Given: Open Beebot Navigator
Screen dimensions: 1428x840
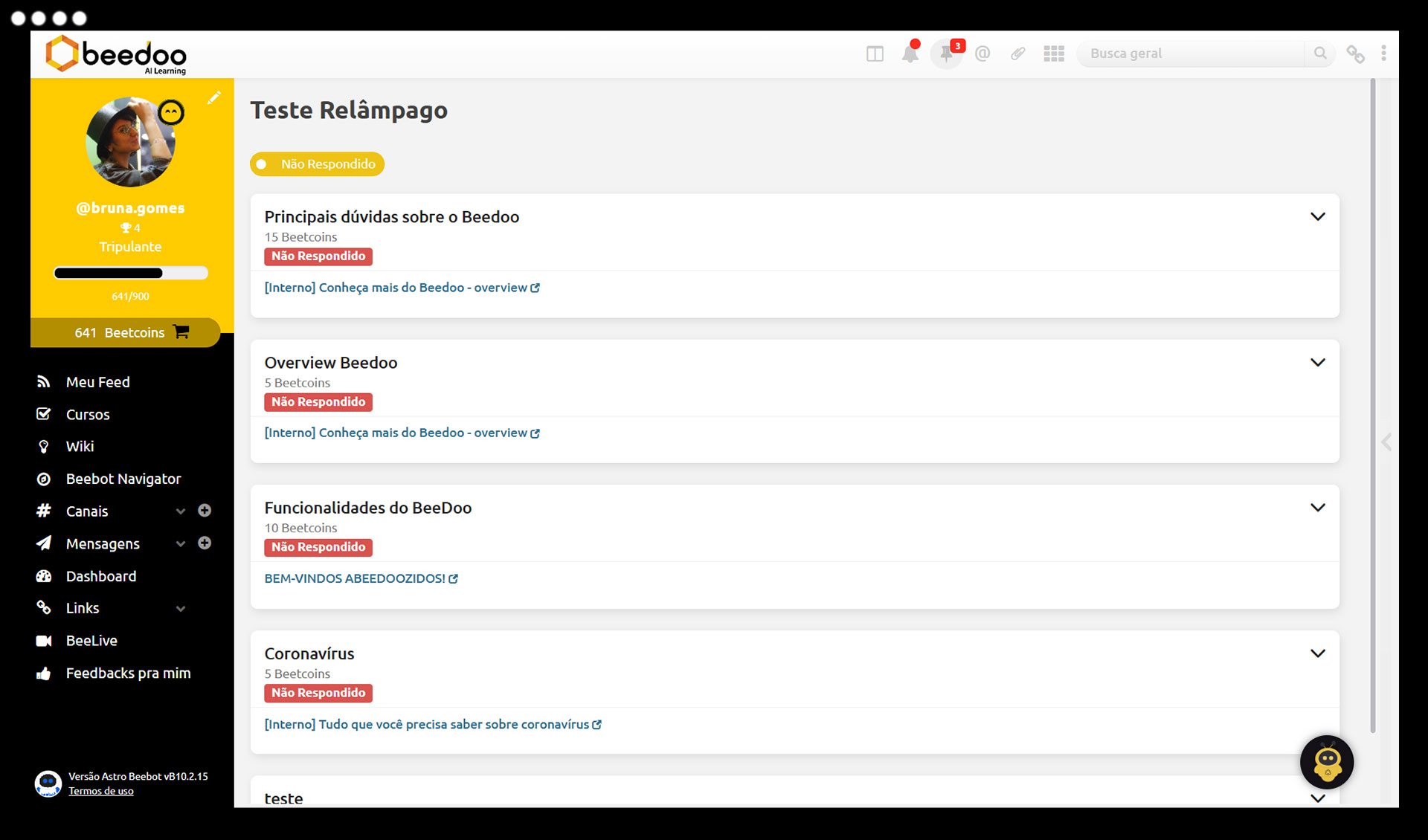Looking at the screenshot, I should point(123,479).
